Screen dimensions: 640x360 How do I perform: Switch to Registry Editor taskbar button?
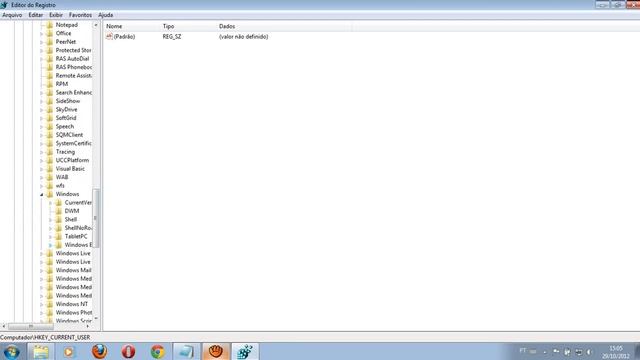click(x=245, y=352)
